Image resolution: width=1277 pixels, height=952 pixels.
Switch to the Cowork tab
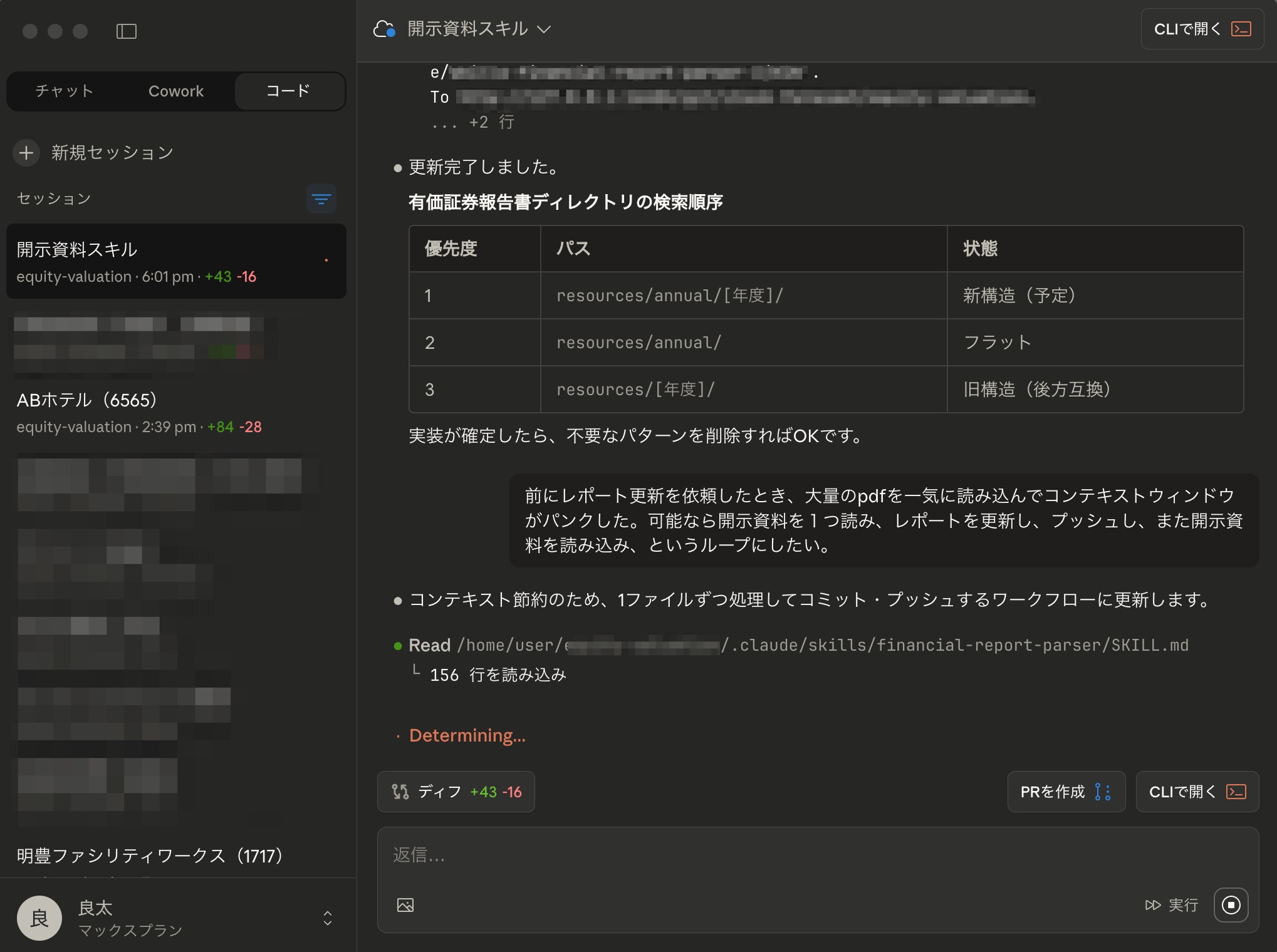pyautogui.click(x=176, y=91)
